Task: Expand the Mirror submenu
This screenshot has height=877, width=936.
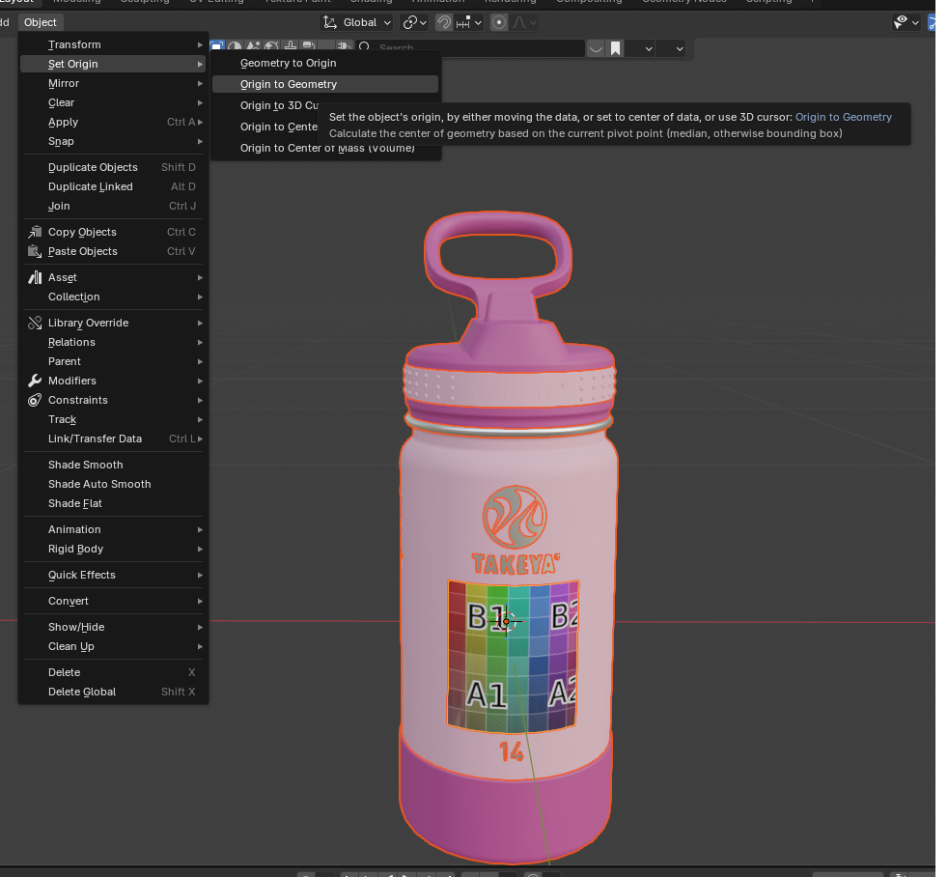Action: pos(113,84)
